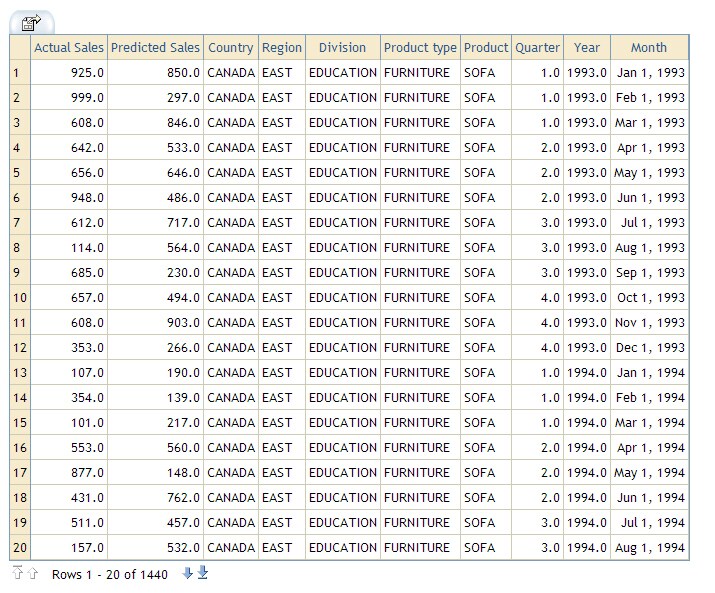Click the Country column header
715x593 pixels.
pyautogui.click(x=231, y=47)
